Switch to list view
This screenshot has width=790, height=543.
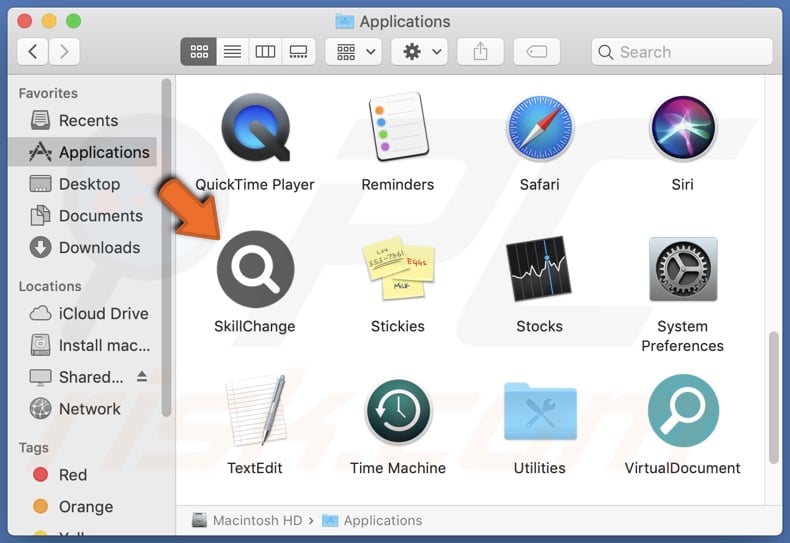tap(232, 51)
